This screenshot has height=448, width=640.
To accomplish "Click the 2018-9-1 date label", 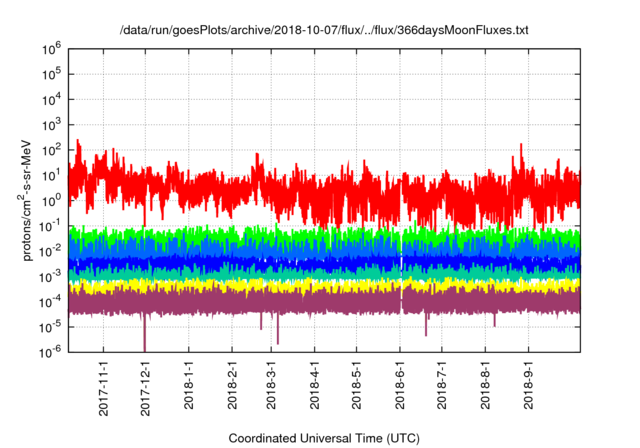I will (528, 386).
